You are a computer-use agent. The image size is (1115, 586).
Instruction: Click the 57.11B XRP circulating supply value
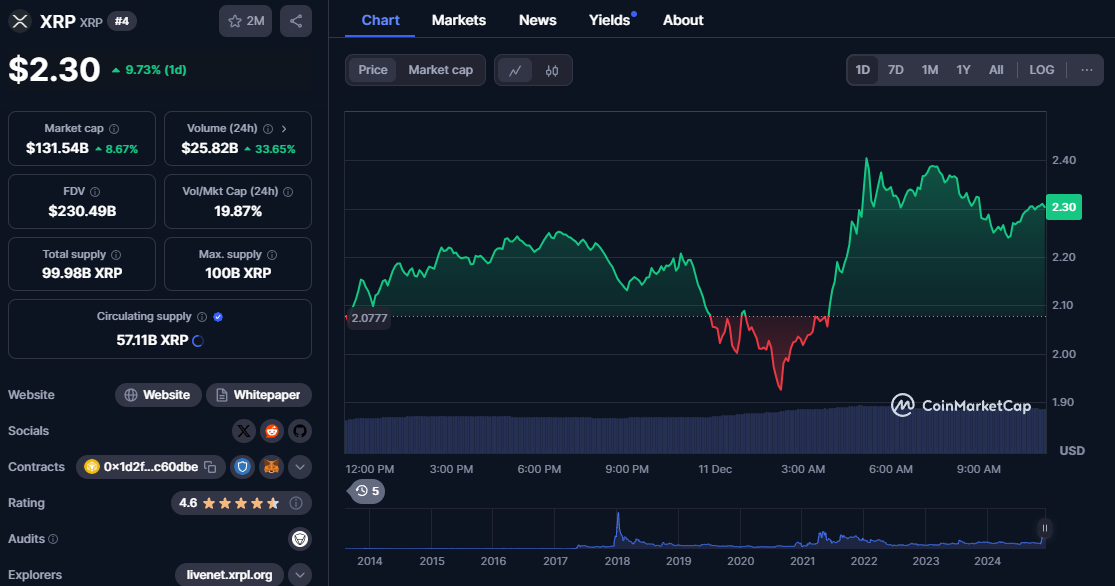coord(152,341)
